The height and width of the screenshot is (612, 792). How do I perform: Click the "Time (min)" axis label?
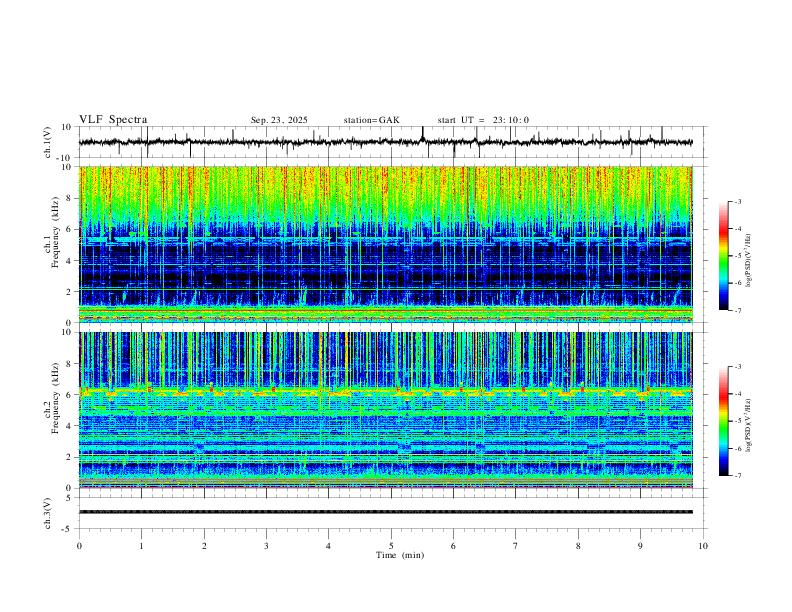400,555
